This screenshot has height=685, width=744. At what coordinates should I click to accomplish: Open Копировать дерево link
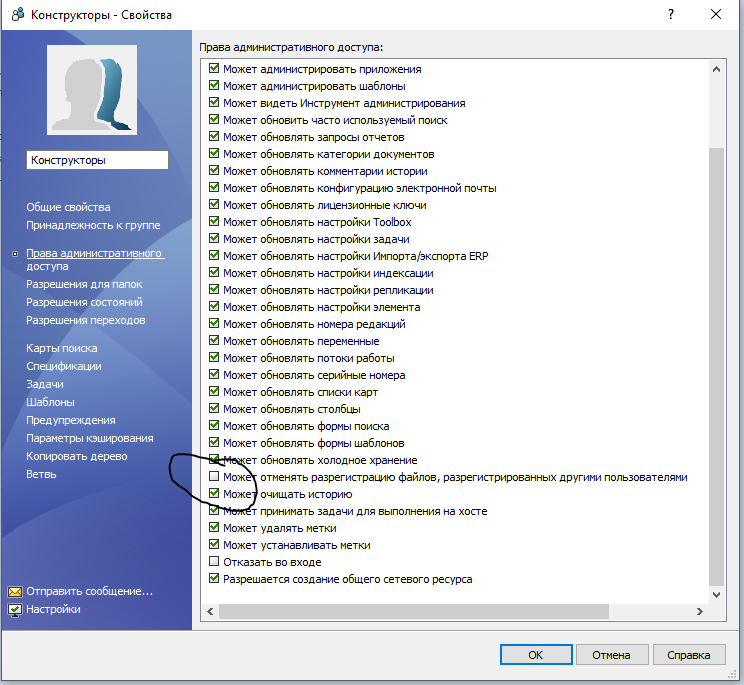(x=77, y=456)
